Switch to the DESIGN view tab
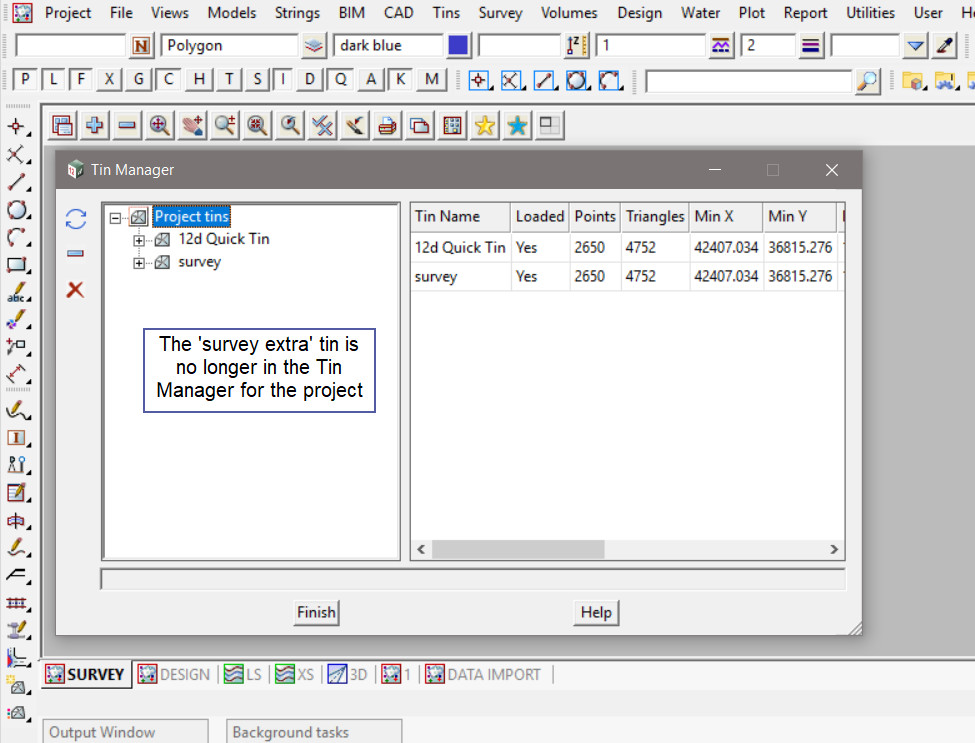The width and height of the screenshot is (975, 743). pos(174,675)
